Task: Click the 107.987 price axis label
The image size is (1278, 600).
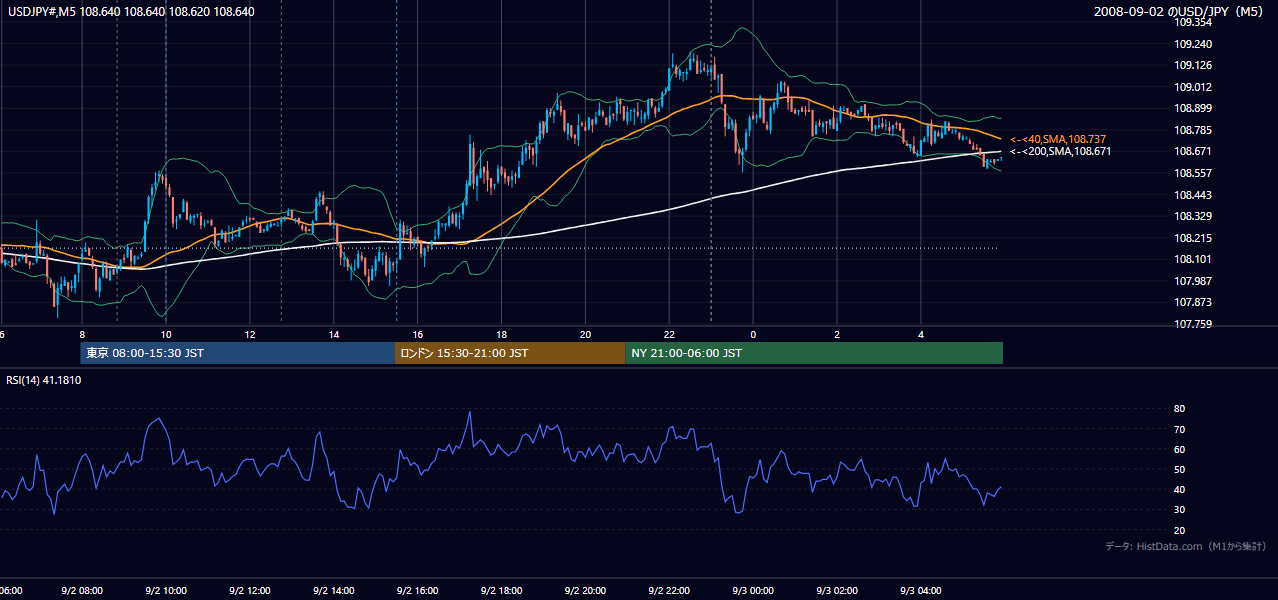Action: (x=1192, y=281)
